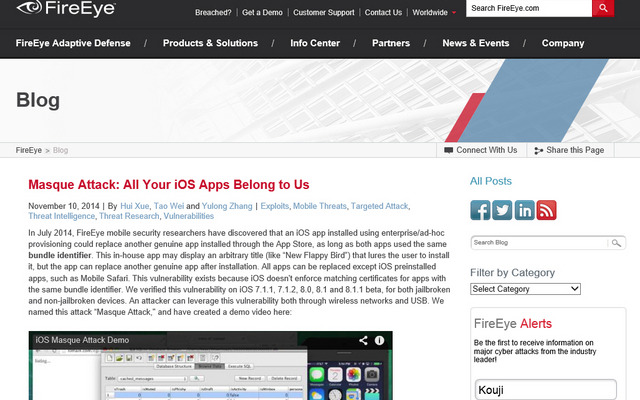Expand the Worldwide region dropdown

(x=434, y=13)
